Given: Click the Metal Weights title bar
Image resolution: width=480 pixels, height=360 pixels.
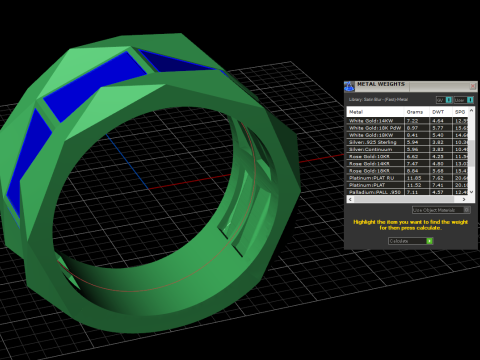Looking at the screenshot, I should pyautogui.click(x=410, y=86).
